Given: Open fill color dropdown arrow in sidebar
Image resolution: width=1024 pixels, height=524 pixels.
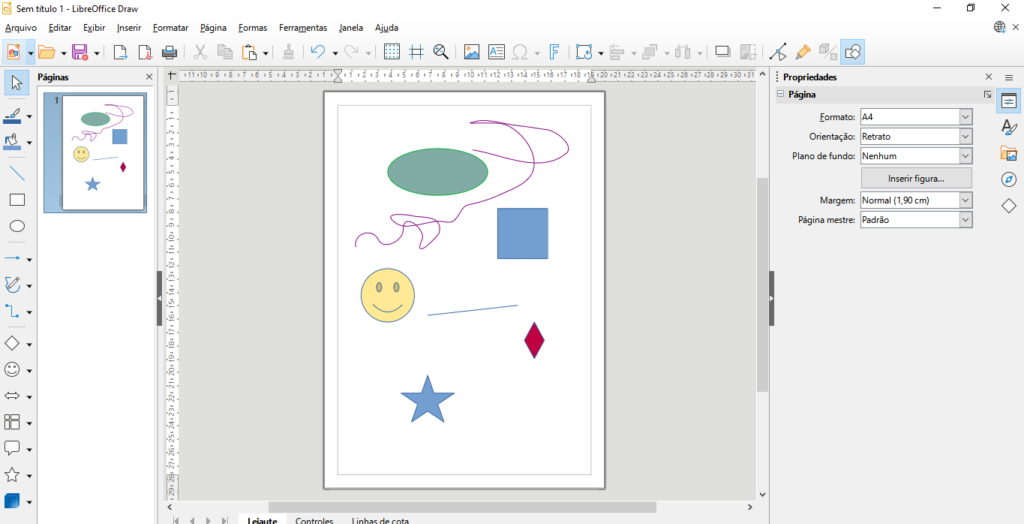Looking at the screenshot, I should (x=29, y=142).
